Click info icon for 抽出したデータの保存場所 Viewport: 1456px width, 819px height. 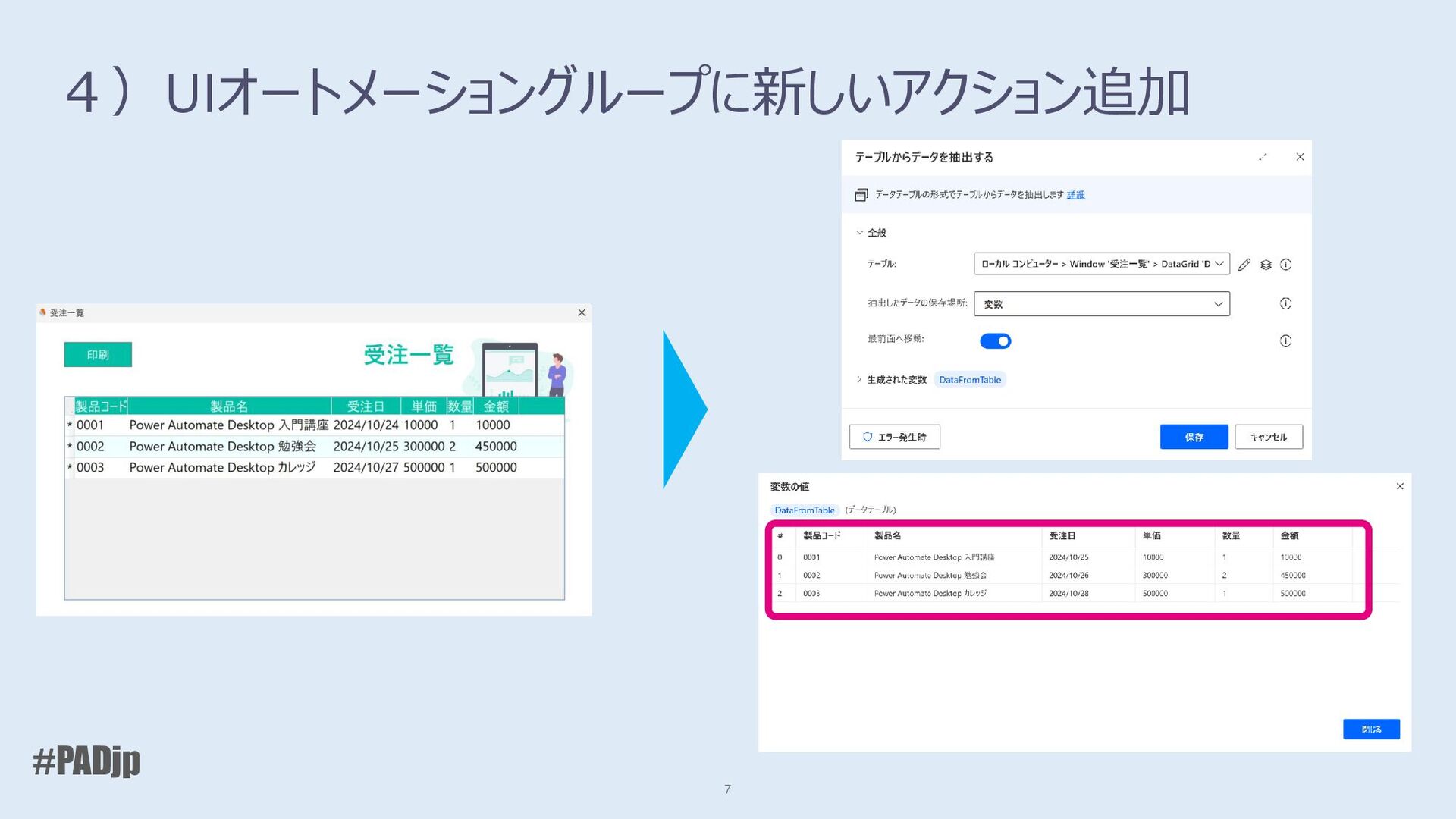(1286, 303)
